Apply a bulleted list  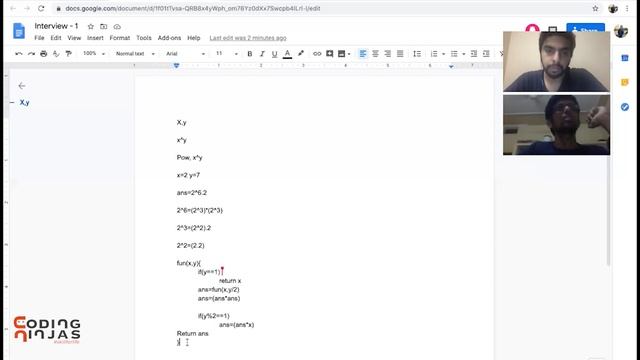point(454,54)
